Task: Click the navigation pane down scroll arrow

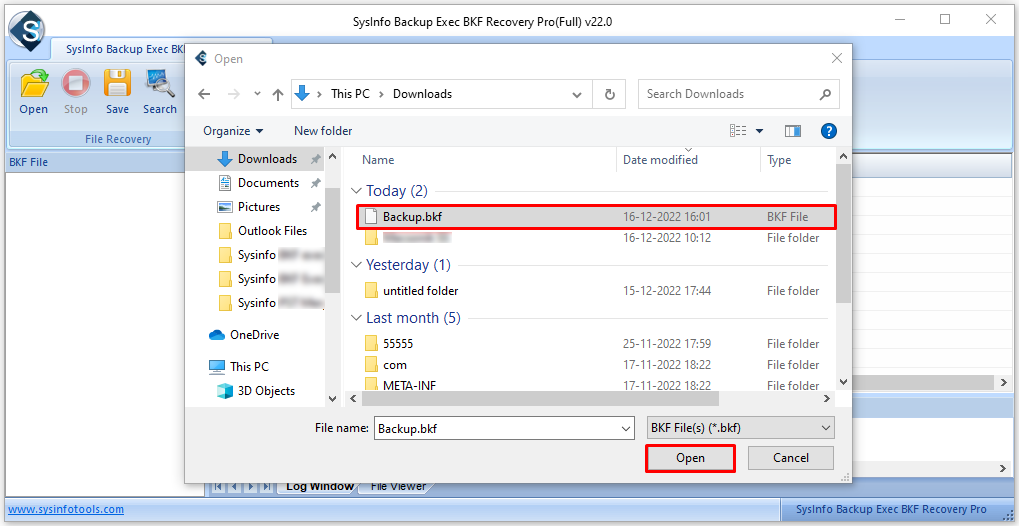Action: pos(332,399)
